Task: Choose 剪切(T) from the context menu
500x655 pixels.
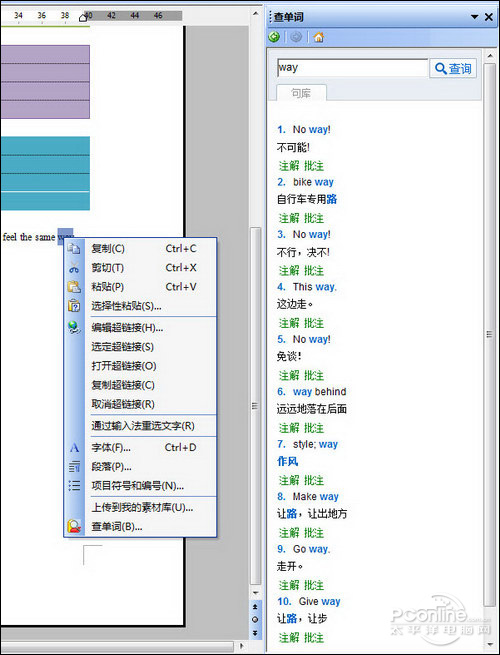Action: coord(141,268)
